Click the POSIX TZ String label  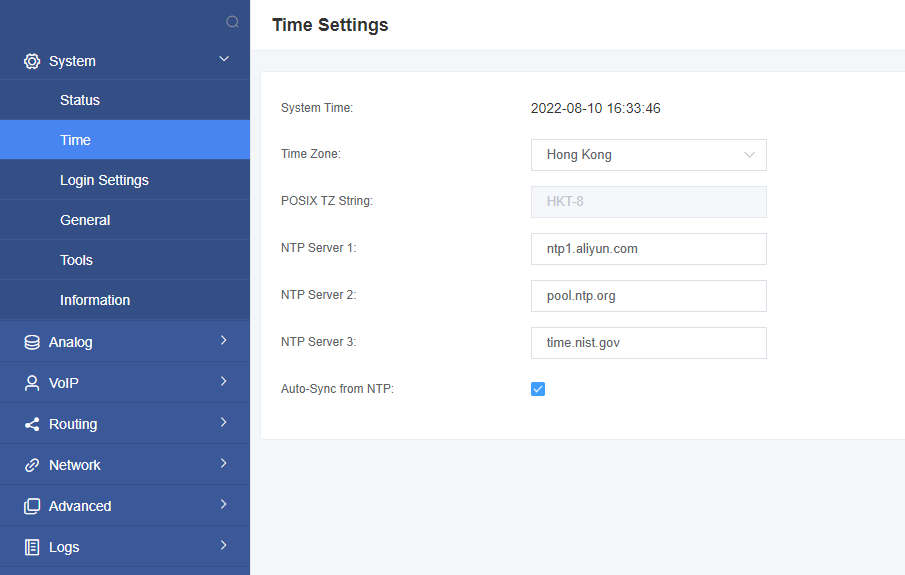pos(327,201)
